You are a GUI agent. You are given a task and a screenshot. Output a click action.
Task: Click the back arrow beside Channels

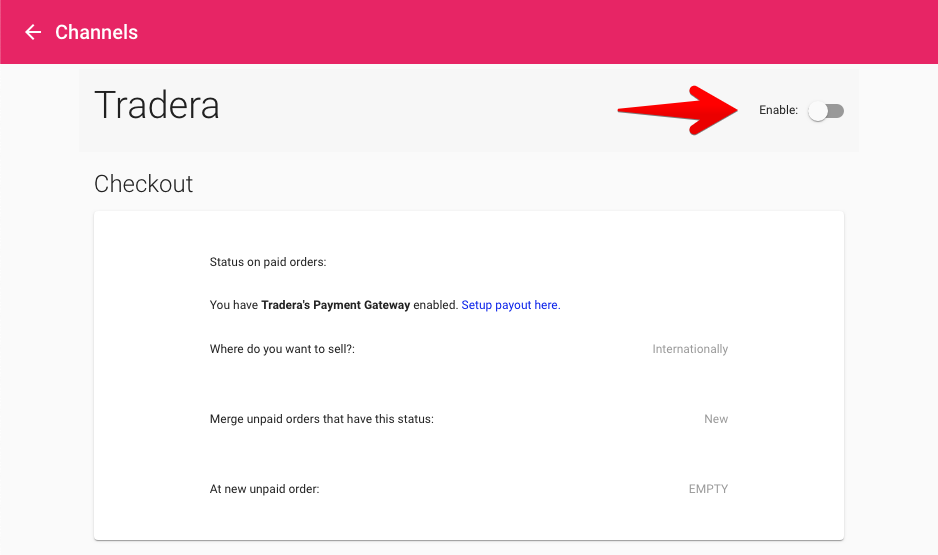[x=33, y=32]
